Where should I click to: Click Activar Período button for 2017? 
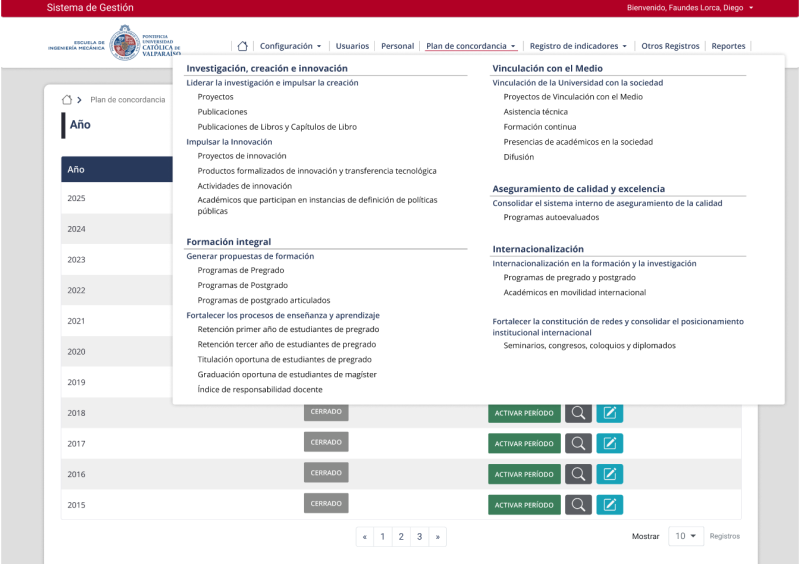tap(524, 444)
